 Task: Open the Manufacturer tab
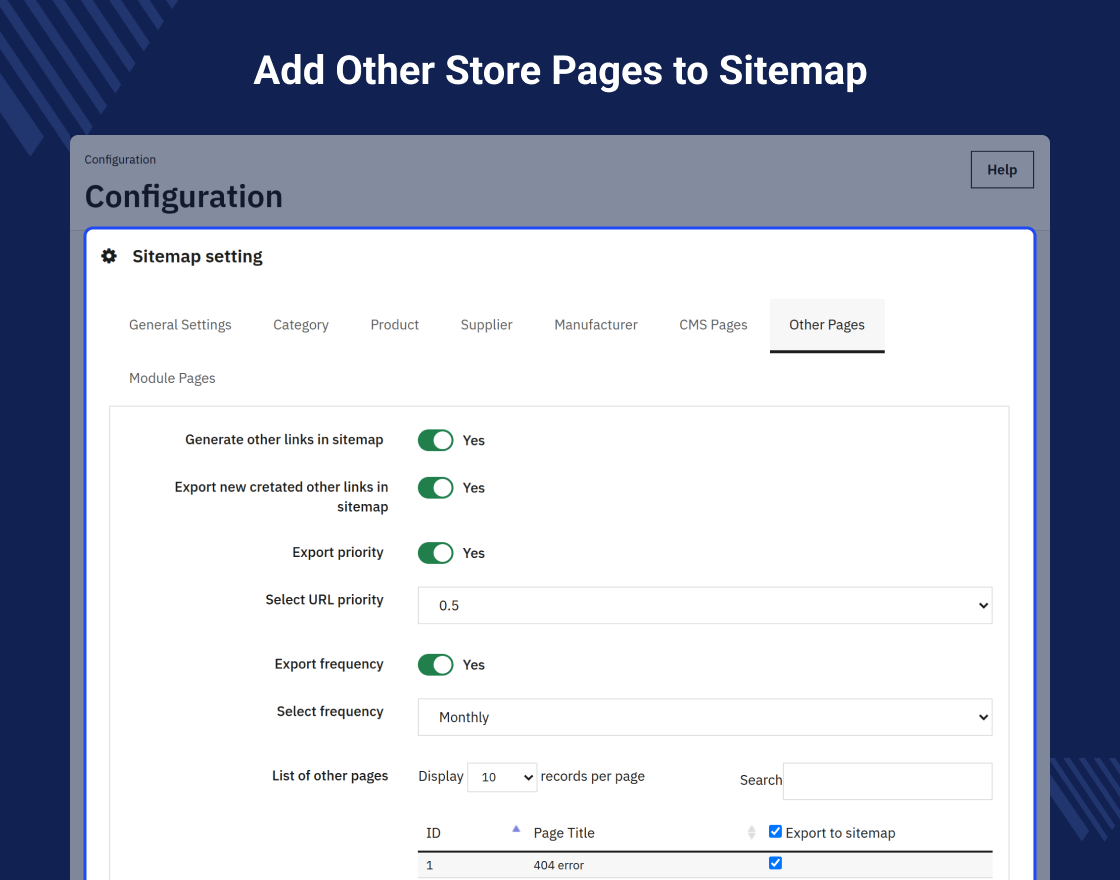(596, 325)
